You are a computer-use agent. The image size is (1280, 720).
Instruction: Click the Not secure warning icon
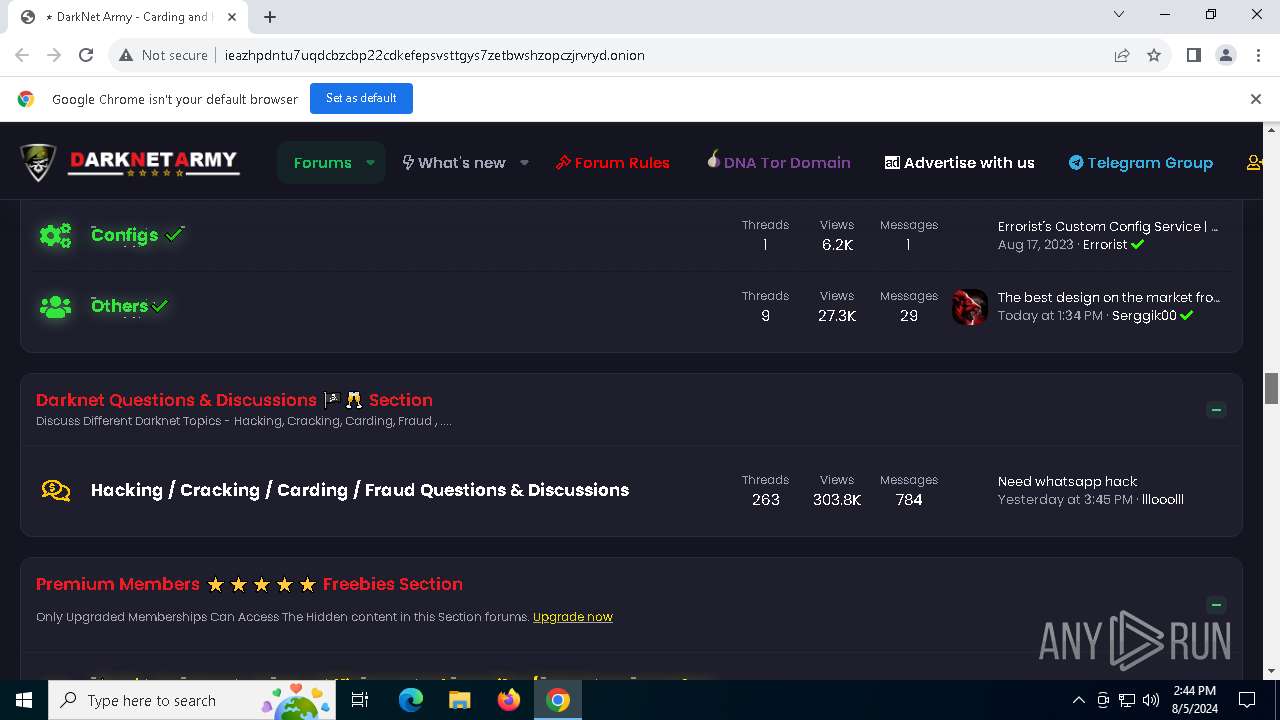[x=126, y=55]
